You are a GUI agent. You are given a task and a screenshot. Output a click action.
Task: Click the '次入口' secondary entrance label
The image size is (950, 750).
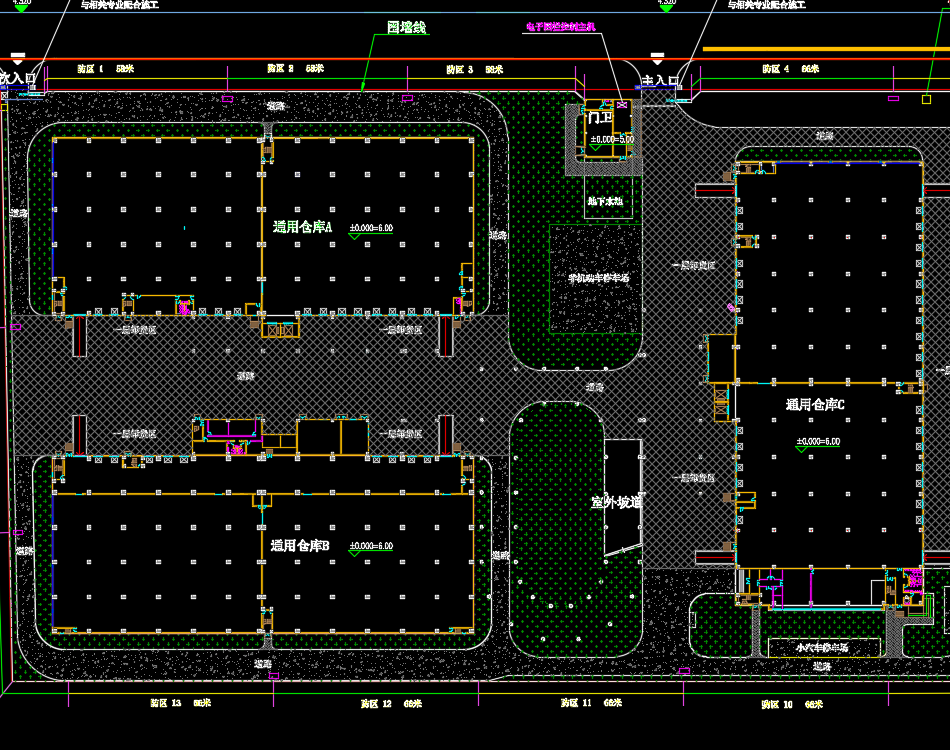[x=18, y=78]
